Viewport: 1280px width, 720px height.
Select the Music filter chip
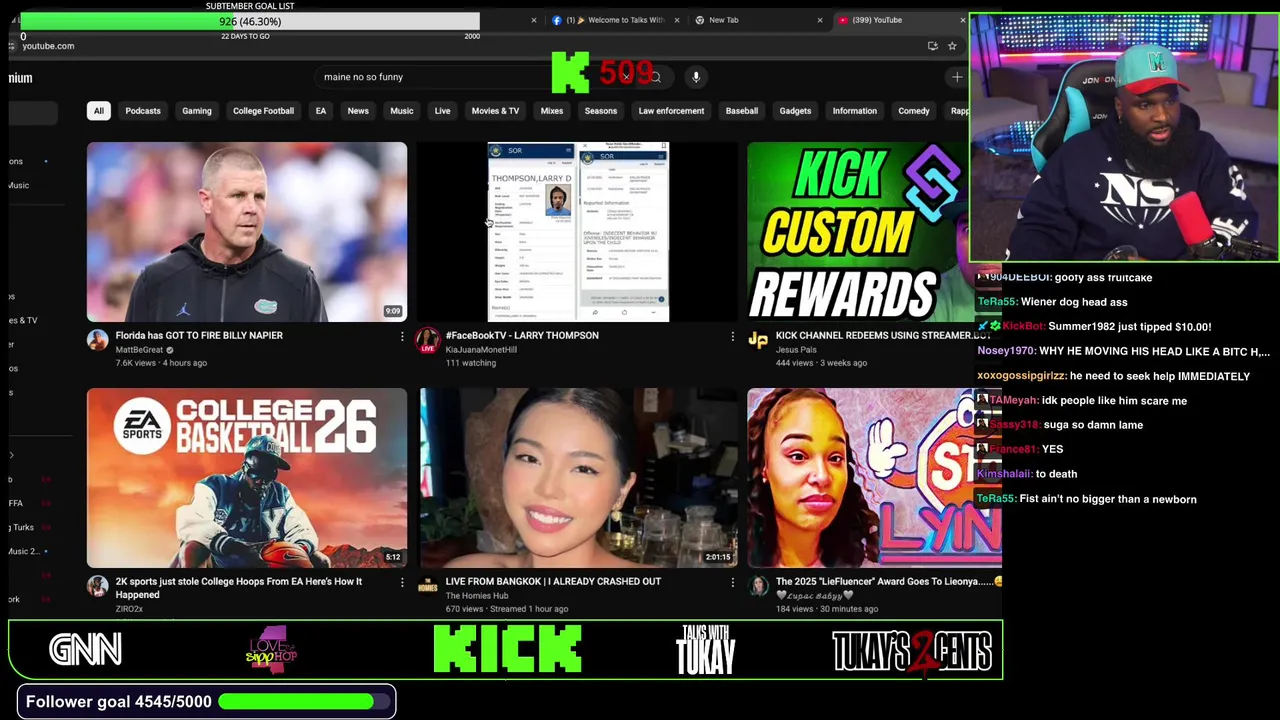[402, 111]
